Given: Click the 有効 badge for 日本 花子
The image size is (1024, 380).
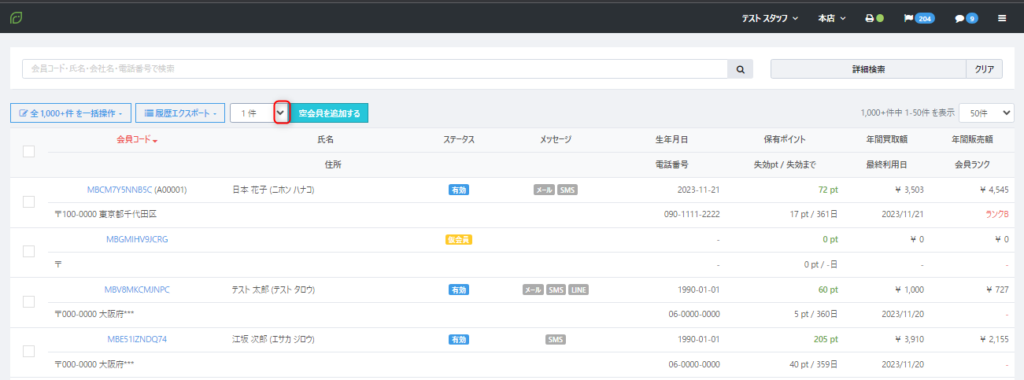Looking at the screenshot, I should click(458, 190).
